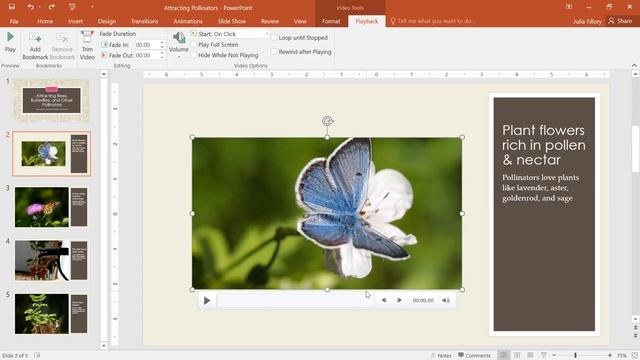Switch to the Insert tab

[75, 21]
